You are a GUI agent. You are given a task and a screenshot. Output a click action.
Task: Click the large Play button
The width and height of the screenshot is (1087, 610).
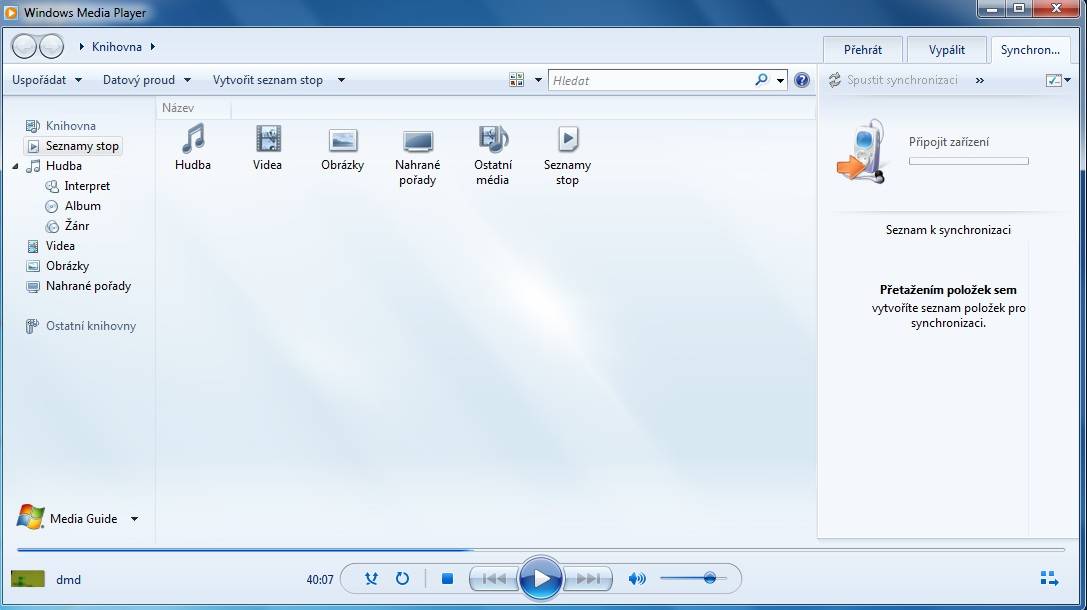tap(540, 578)
